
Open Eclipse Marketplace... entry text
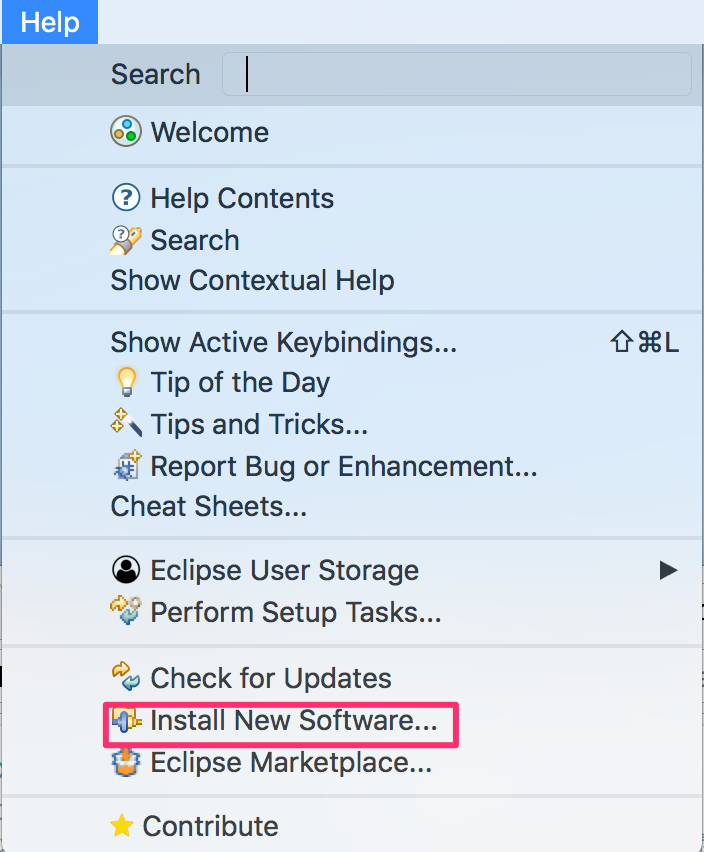291,762
